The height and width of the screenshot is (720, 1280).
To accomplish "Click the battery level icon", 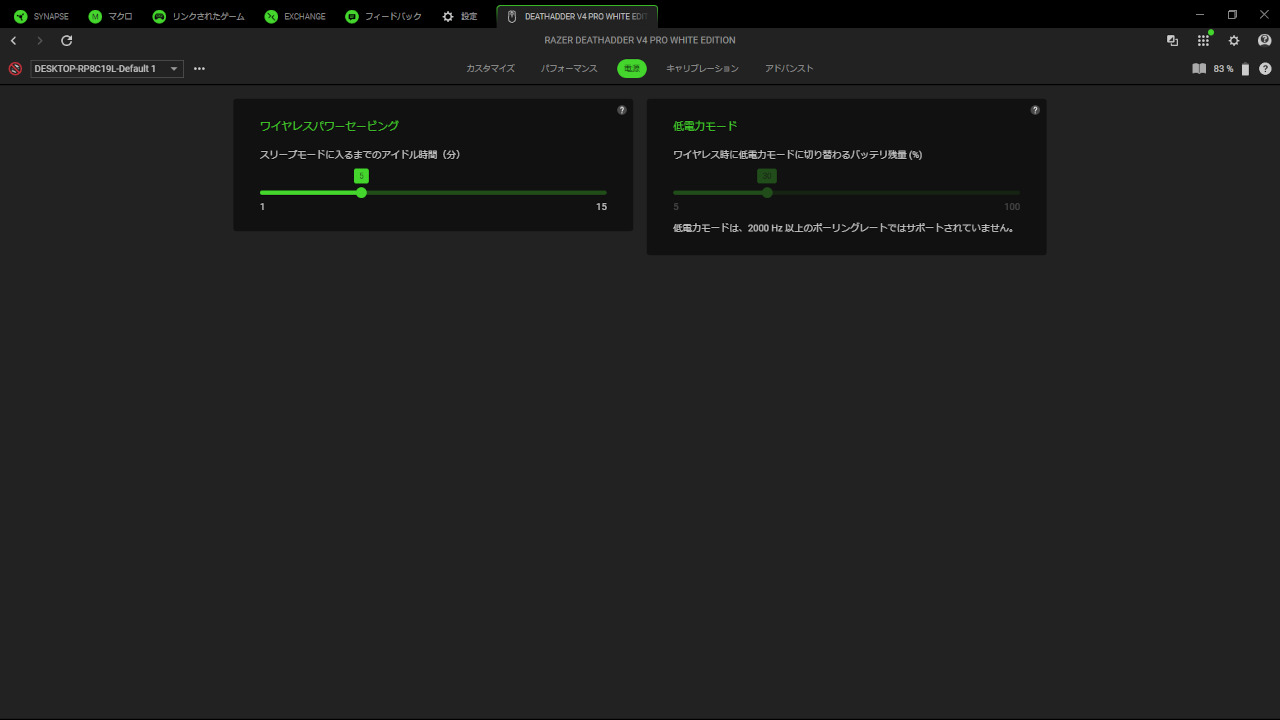I will [1246, 69].
